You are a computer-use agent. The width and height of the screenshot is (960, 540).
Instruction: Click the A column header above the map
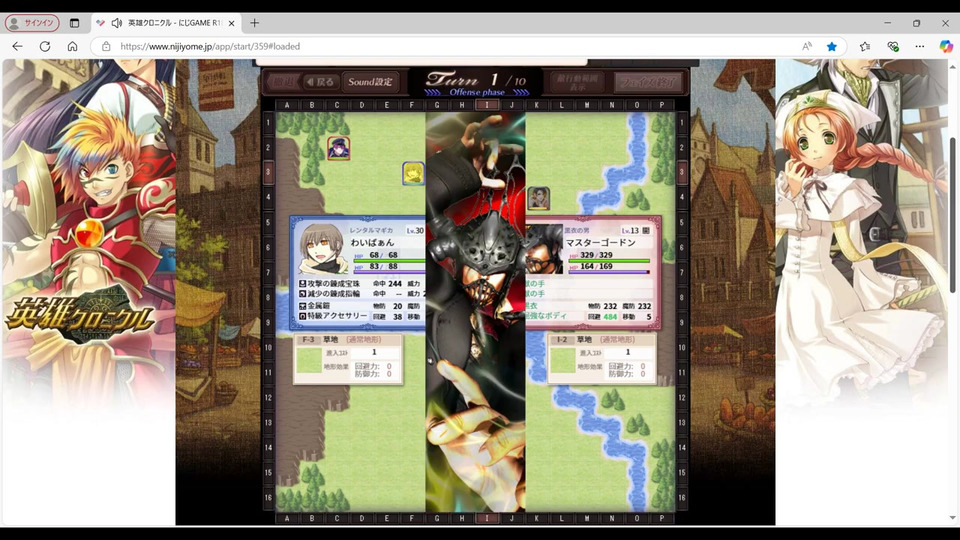coord(287,105)
